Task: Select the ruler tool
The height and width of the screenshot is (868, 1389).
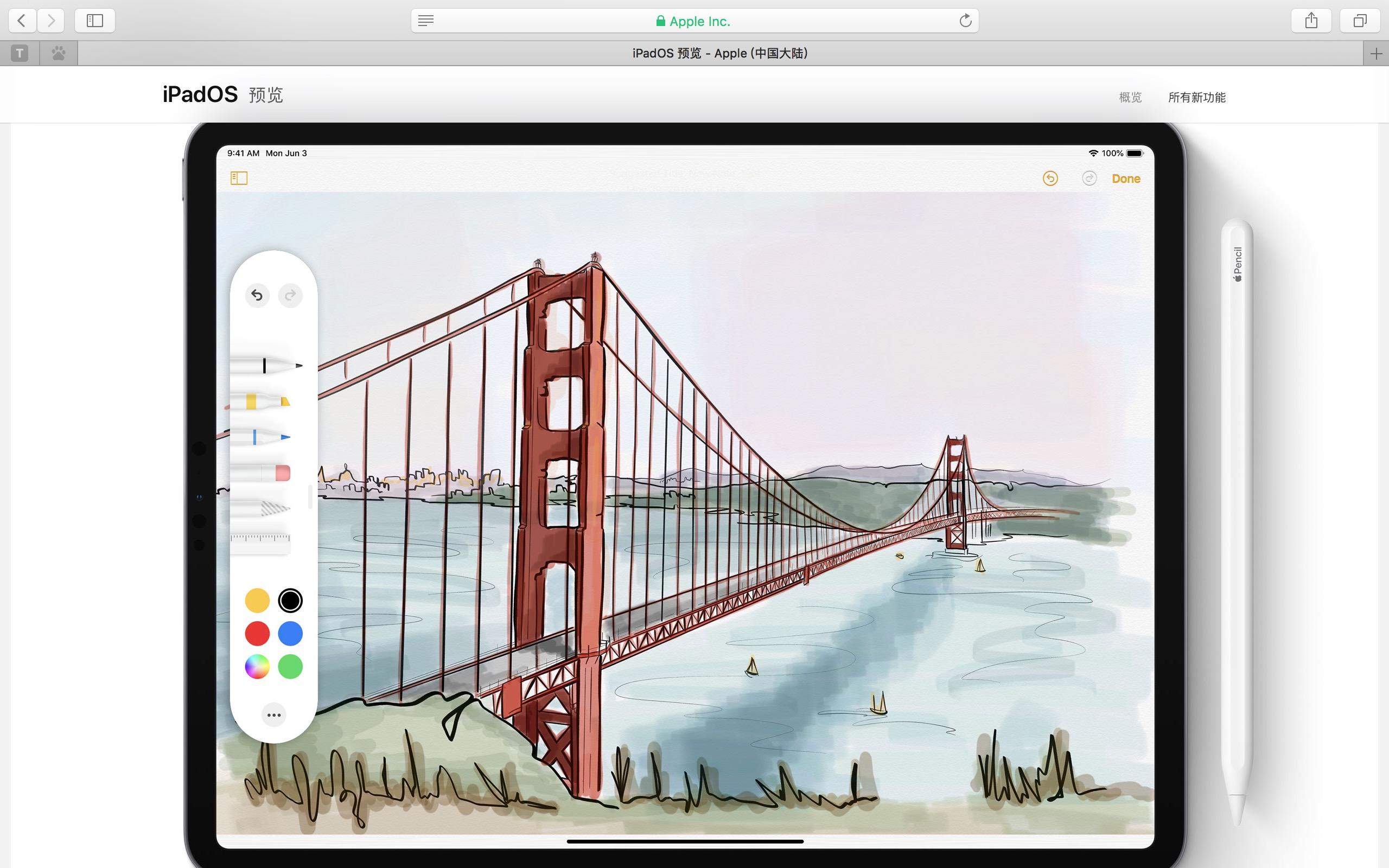Action: coord(260,543)
